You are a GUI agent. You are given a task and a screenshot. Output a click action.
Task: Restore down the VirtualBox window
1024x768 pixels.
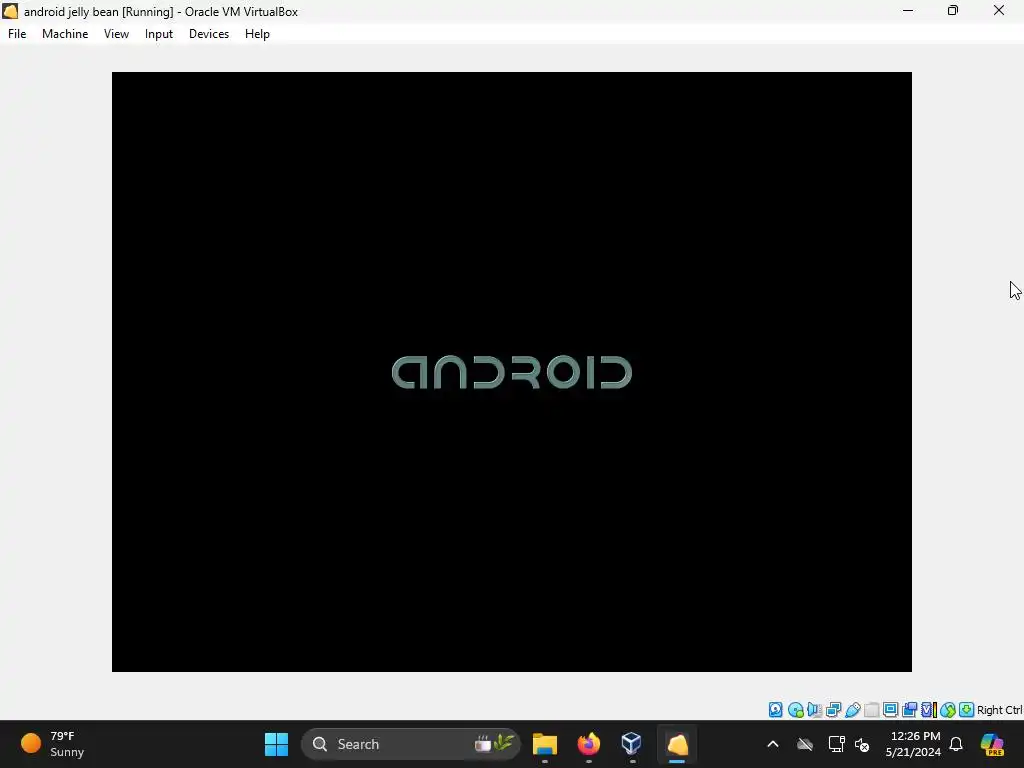[953, 10]
